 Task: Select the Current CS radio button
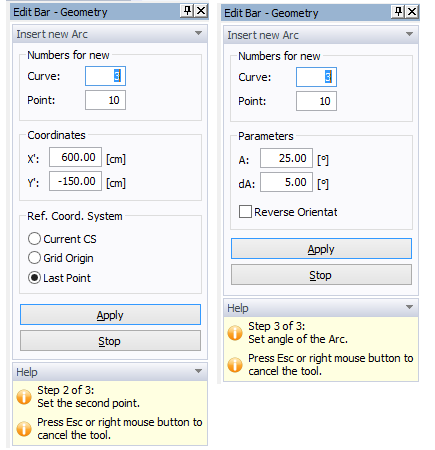[34, 239]
